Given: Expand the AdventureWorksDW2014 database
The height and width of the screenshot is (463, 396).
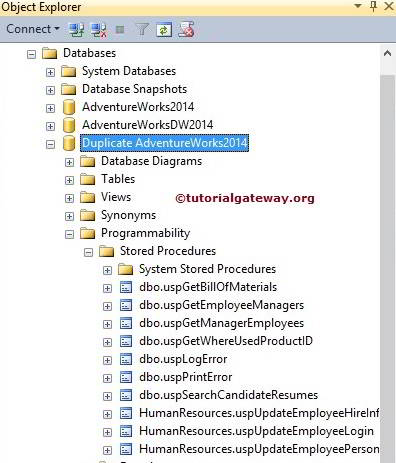Looking at the screenshot, I should pyautogui.click(x=50, y=126).
